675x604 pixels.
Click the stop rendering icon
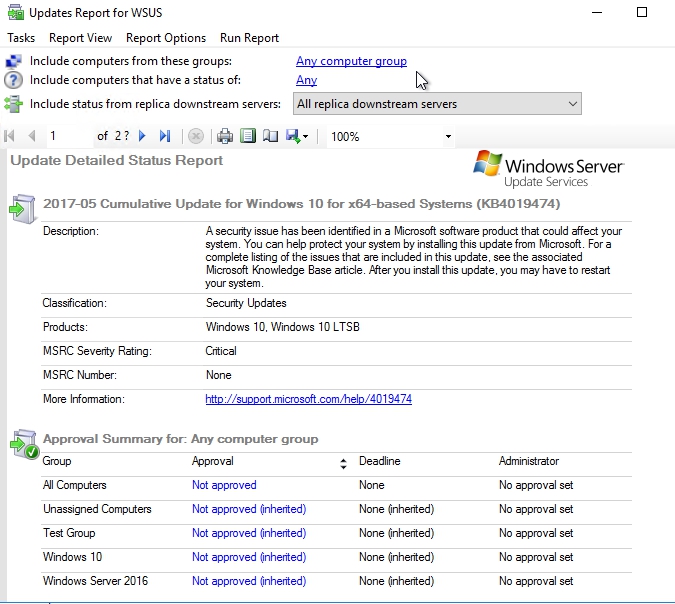pyautogui.click(x=196, y=136)
